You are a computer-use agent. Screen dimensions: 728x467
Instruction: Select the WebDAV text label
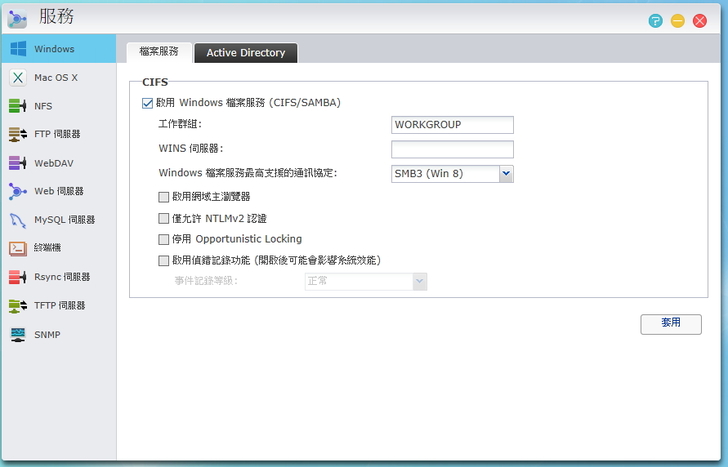click(54, 163)
